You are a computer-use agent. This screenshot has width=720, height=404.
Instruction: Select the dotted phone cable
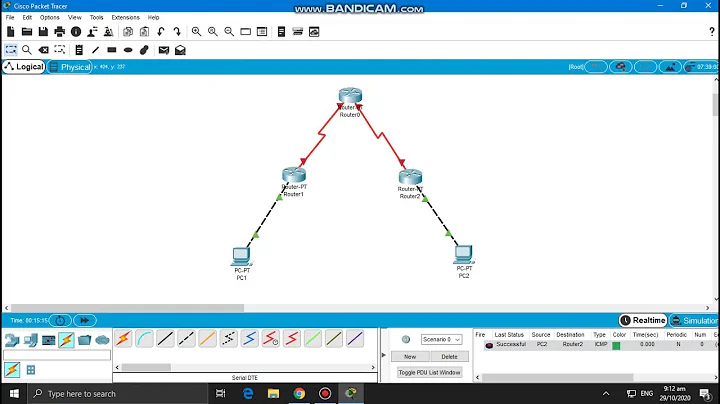[x=229, y=339]
